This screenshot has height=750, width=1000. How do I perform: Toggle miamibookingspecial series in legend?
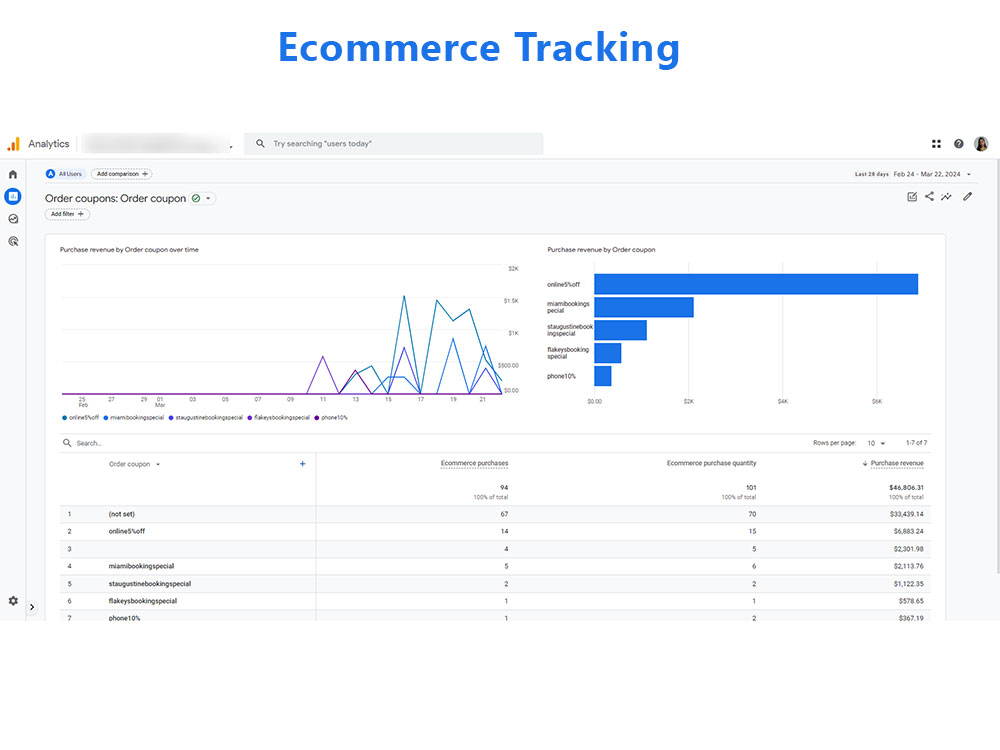tap(134, 418)
